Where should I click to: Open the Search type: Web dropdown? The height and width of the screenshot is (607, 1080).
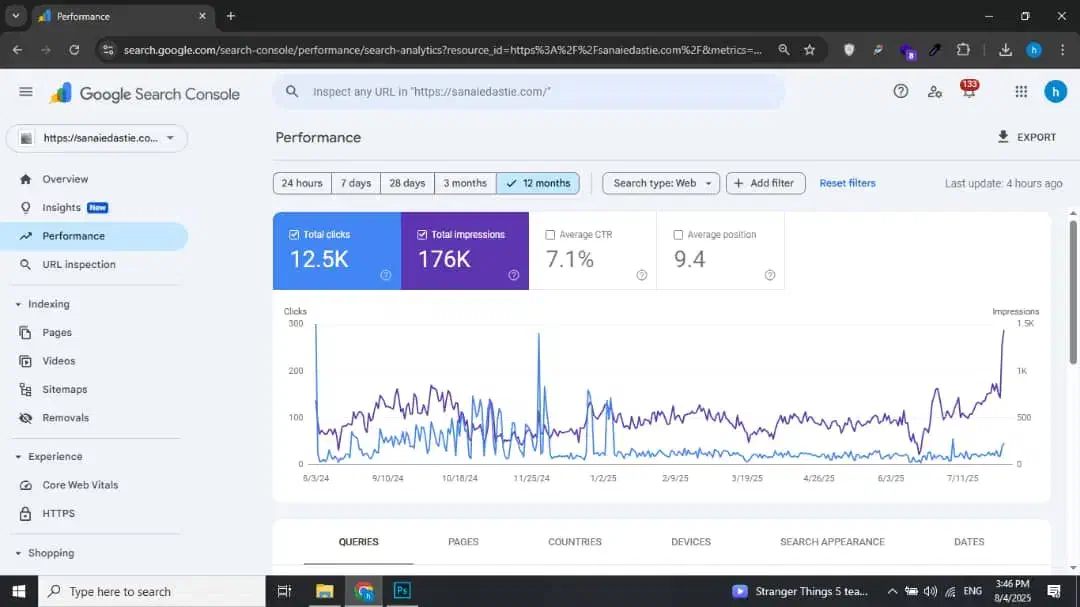pyautogui.click(x=660, y=183)
